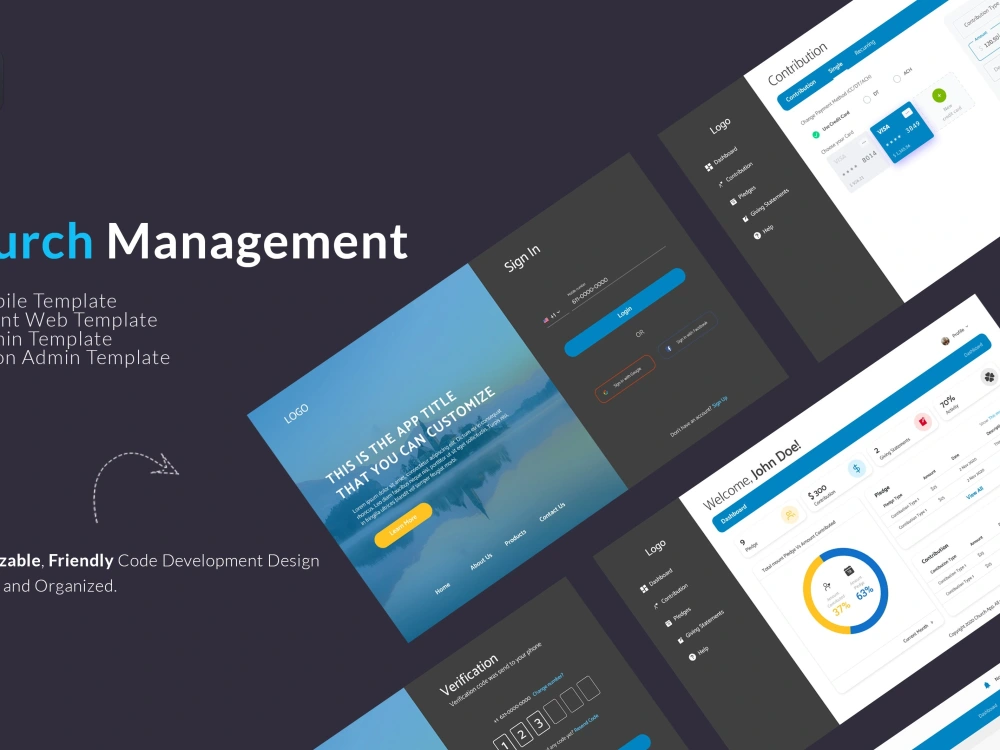Open the +1 country code dropdown
The image size is (1000, 750).
[555, 315]
